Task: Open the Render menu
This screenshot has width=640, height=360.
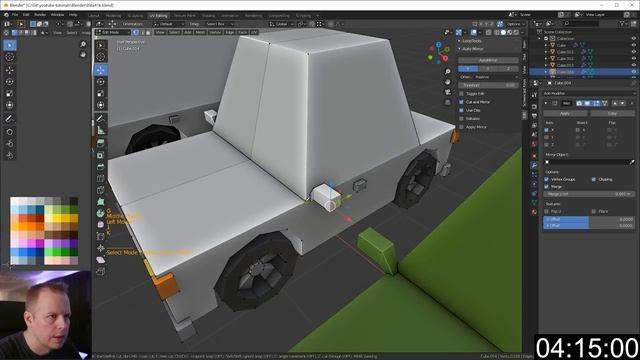Action: [40, 15]
